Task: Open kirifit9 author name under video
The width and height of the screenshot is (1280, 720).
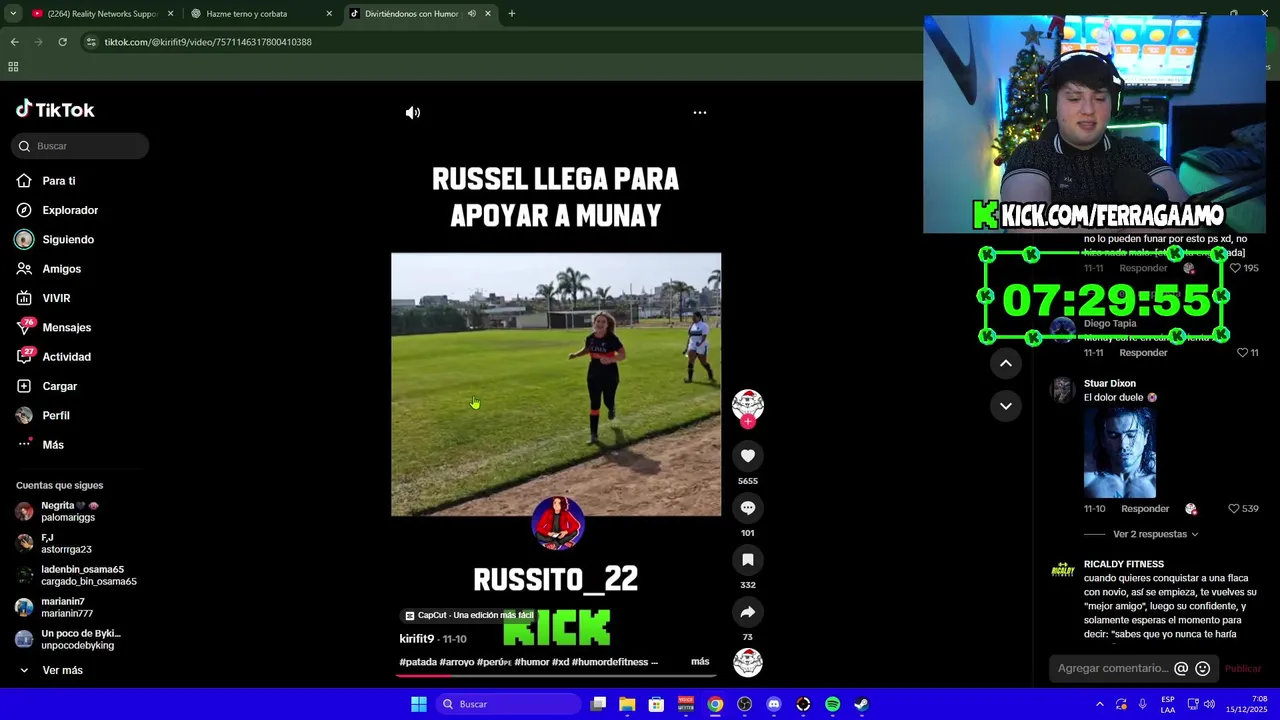Action: tap(416, 639)
